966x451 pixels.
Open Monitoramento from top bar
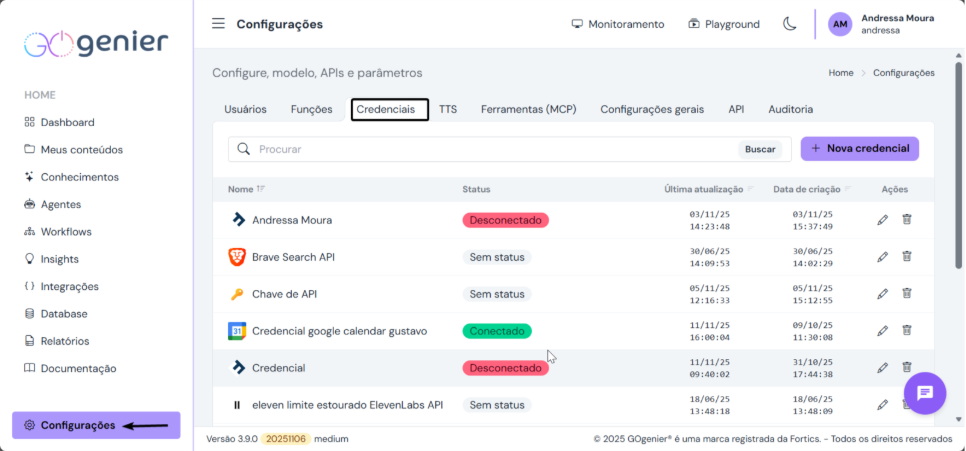click(618, 24)
